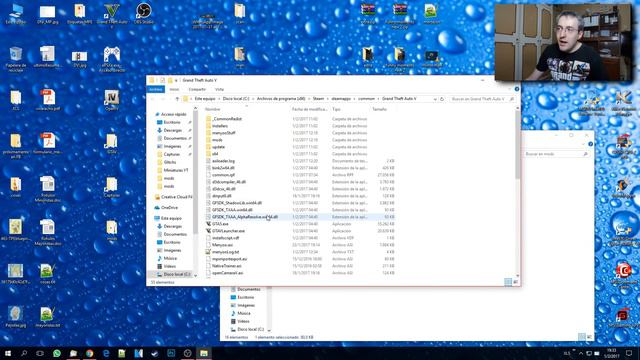Select Descargas under Acceso rápido
640x360 pixels.
click(x=172, y=130)
